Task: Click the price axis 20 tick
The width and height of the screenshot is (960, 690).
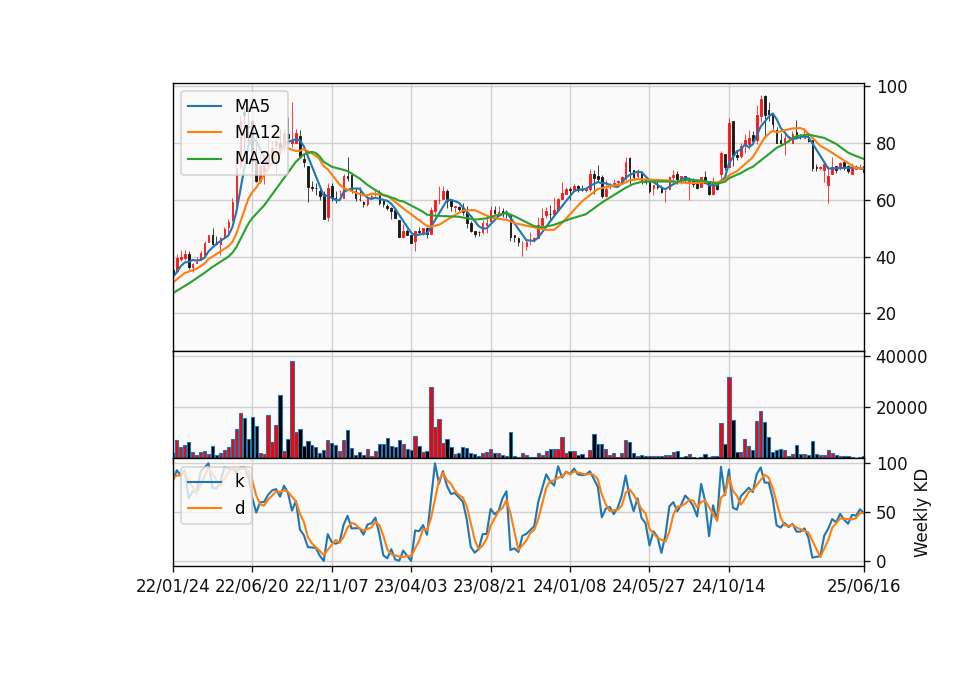Action: [x=886, y=314]
